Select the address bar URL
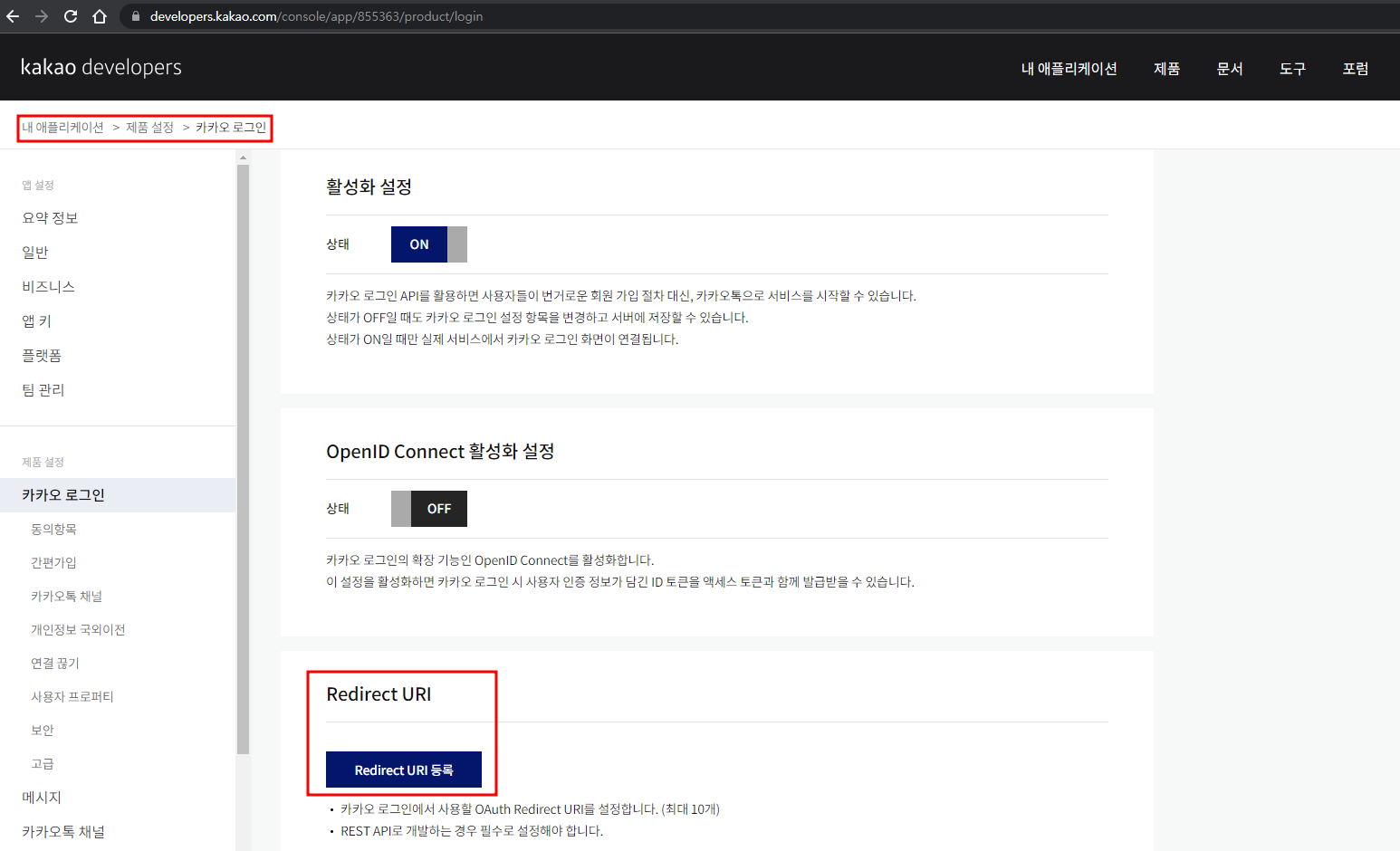 316,16
